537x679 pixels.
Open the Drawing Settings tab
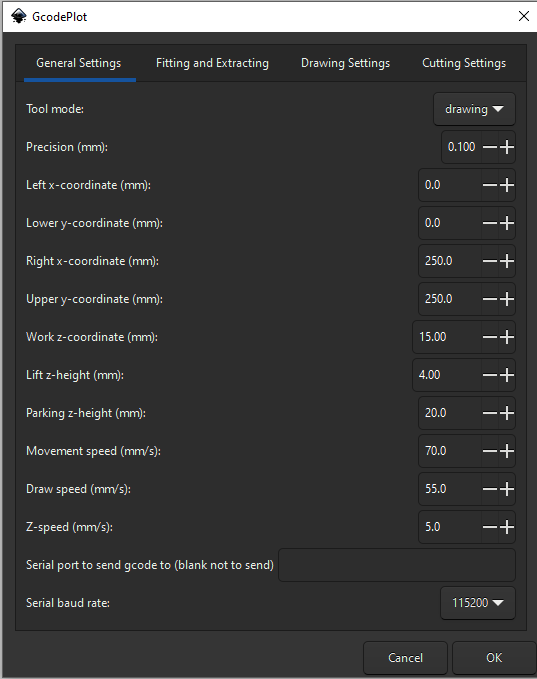(345, 63)
